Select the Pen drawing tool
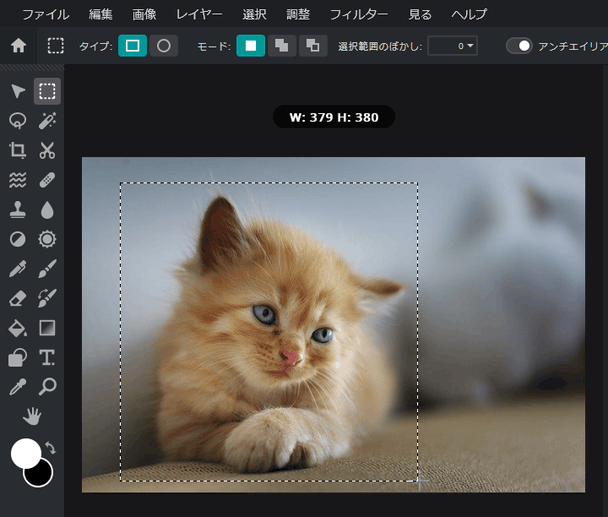The height and width of the screenshot is (517, 608). tap(18, 269)
